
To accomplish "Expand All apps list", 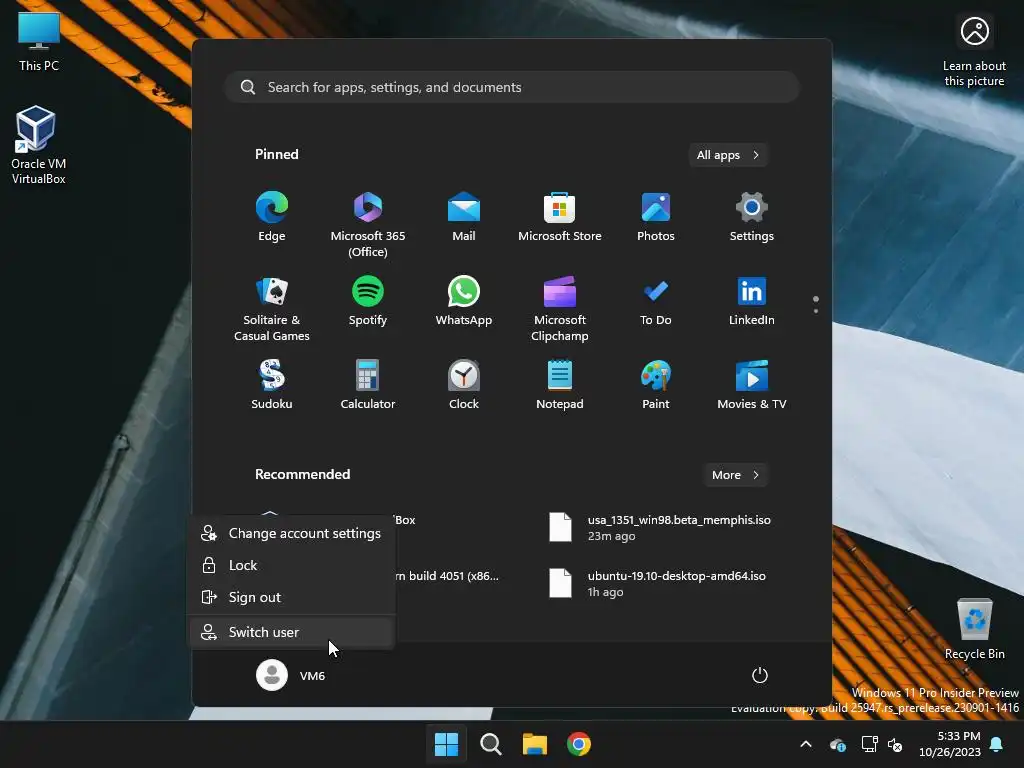I will click(x=728, y=155).
